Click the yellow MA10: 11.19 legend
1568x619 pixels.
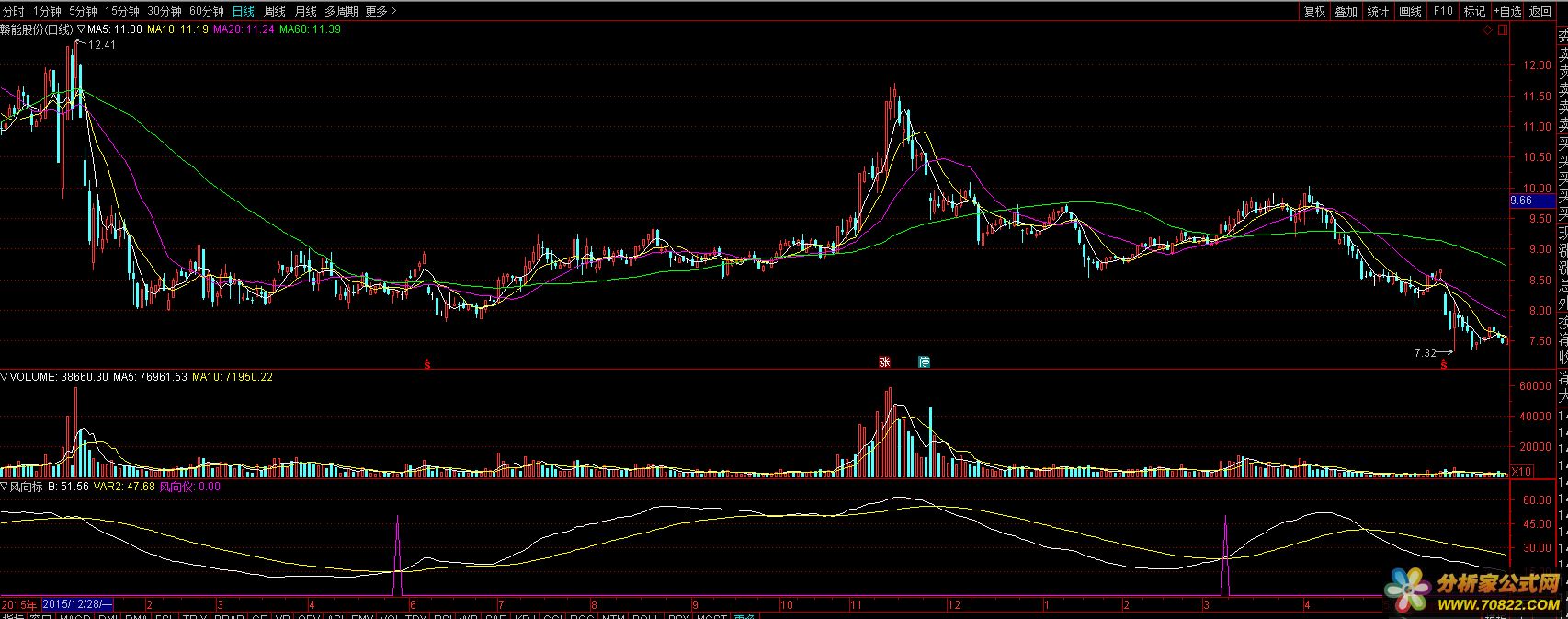(x=178, y=29)
